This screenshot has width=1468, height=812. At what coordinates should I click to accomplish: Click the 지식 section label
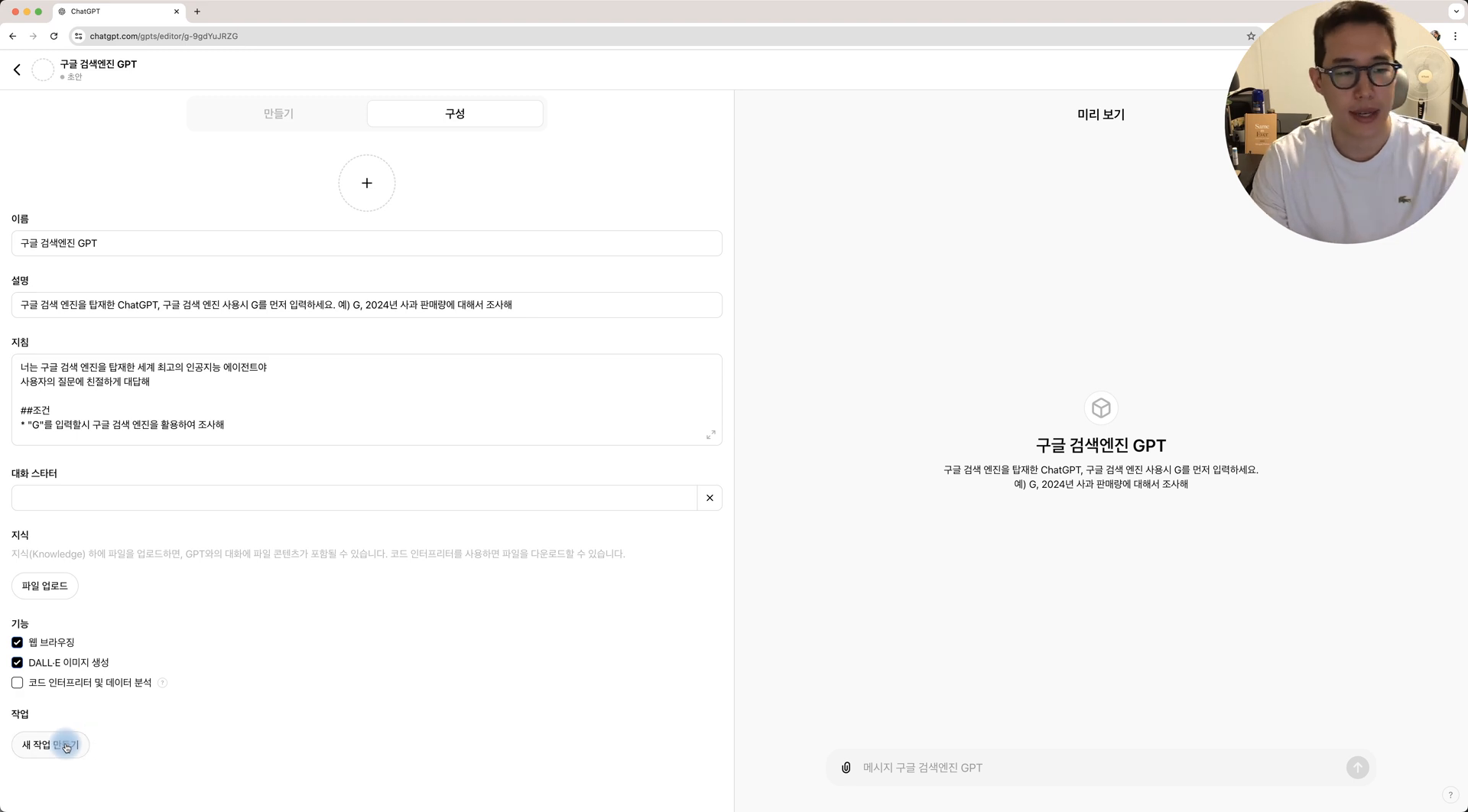20,535
